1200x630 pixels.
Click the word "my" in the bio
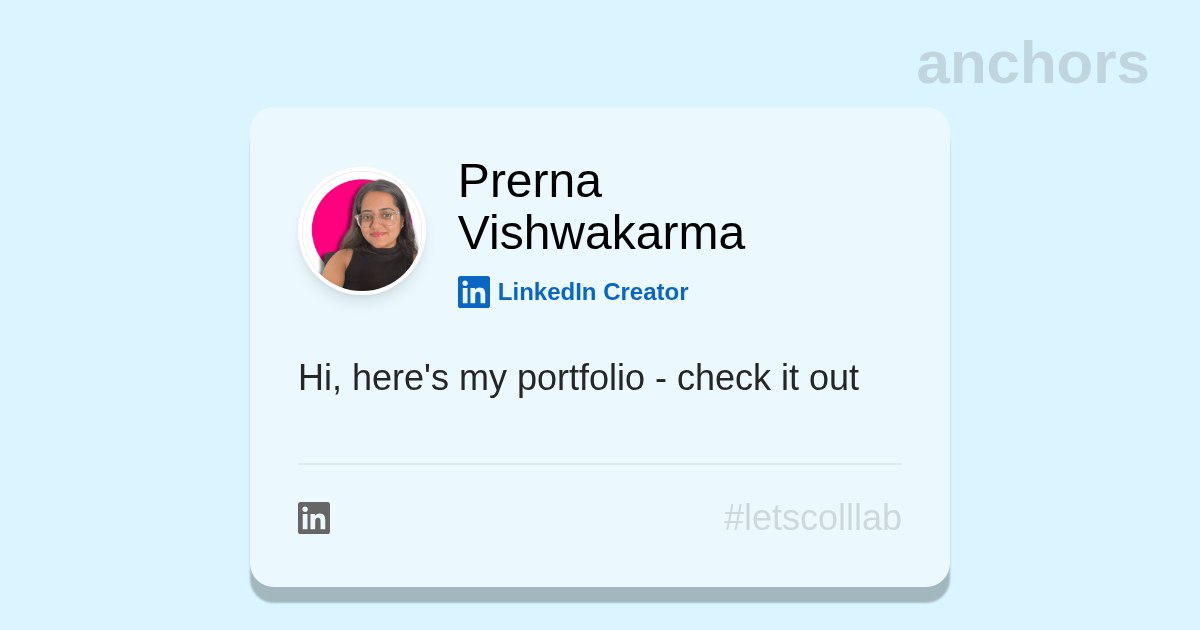tap(482, 379)
